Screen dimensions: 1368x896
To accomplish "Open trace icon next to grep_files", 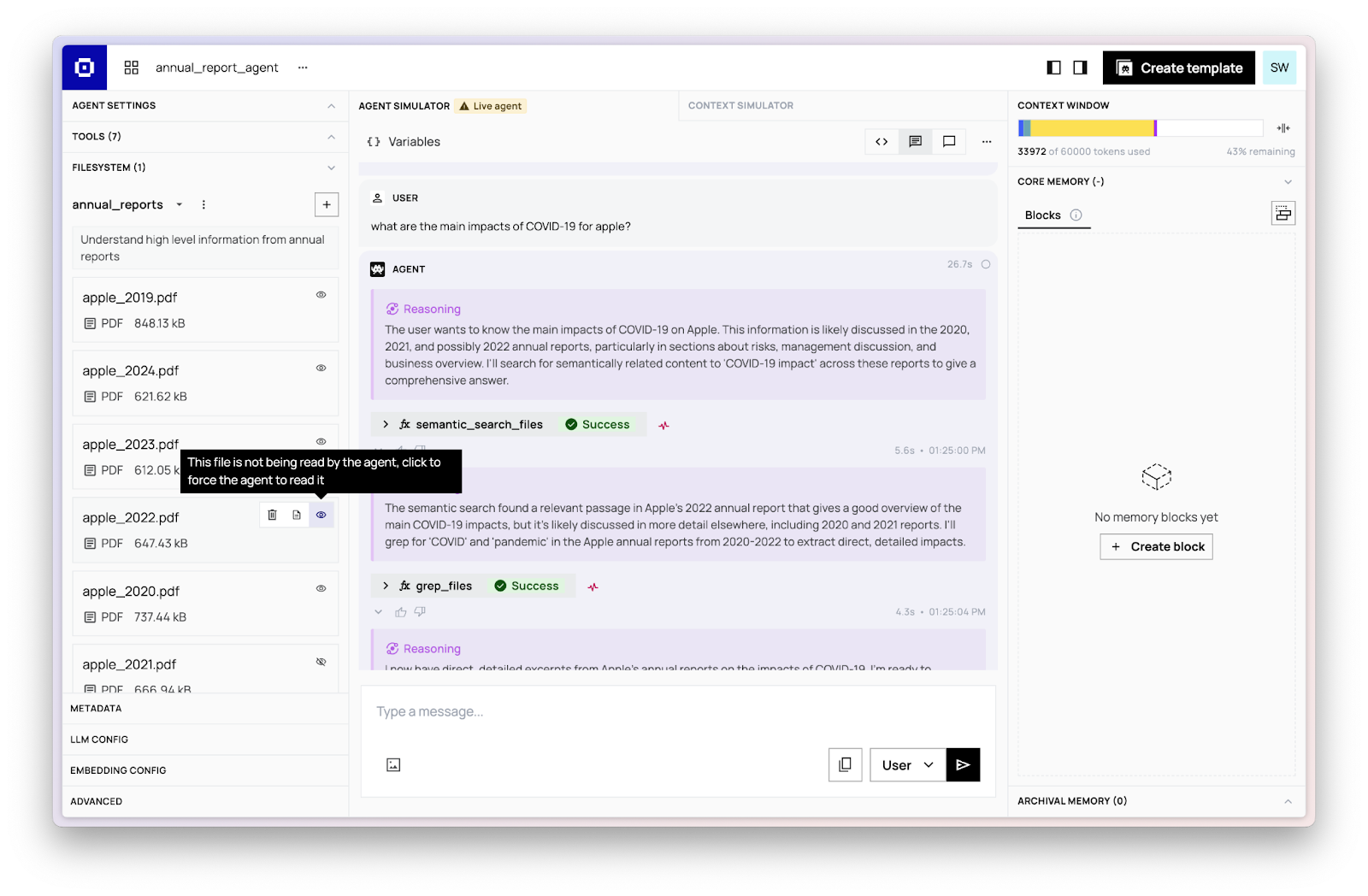I will (593, 587).
